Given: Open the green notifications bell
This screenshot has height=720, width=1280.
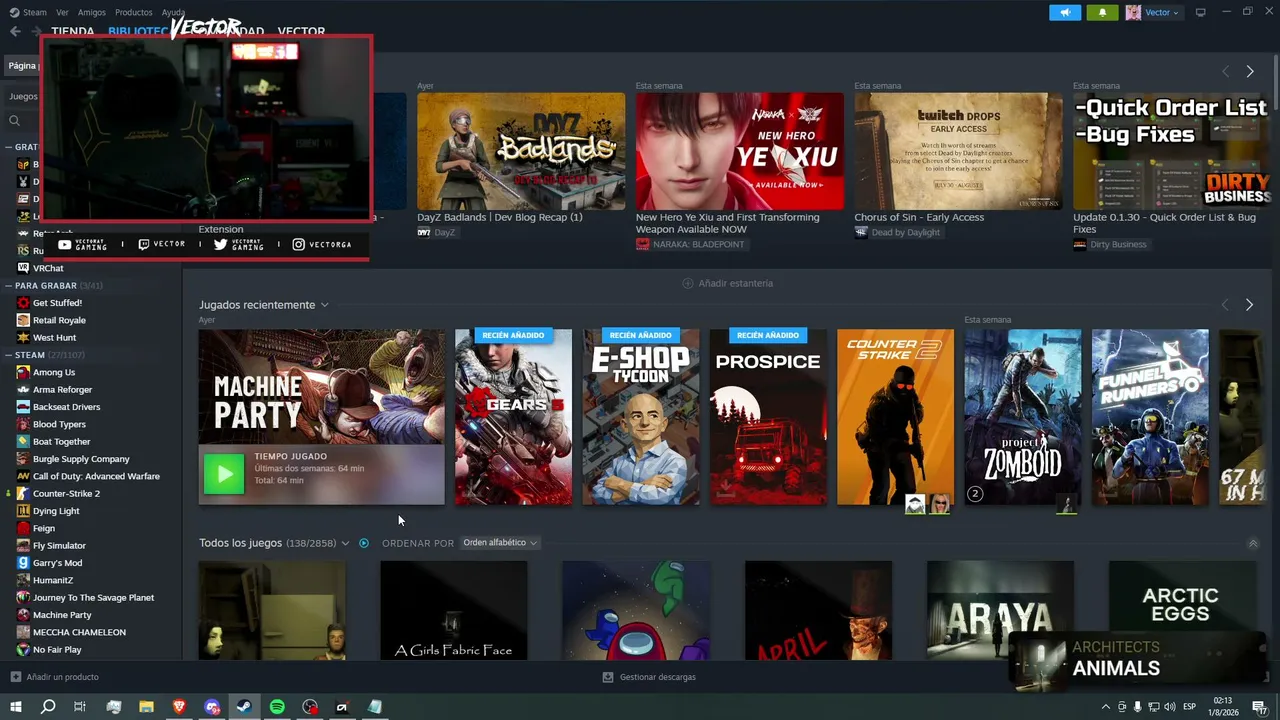Looking at the screenshot, I should pyautogui.click(x=1102, y=12).
